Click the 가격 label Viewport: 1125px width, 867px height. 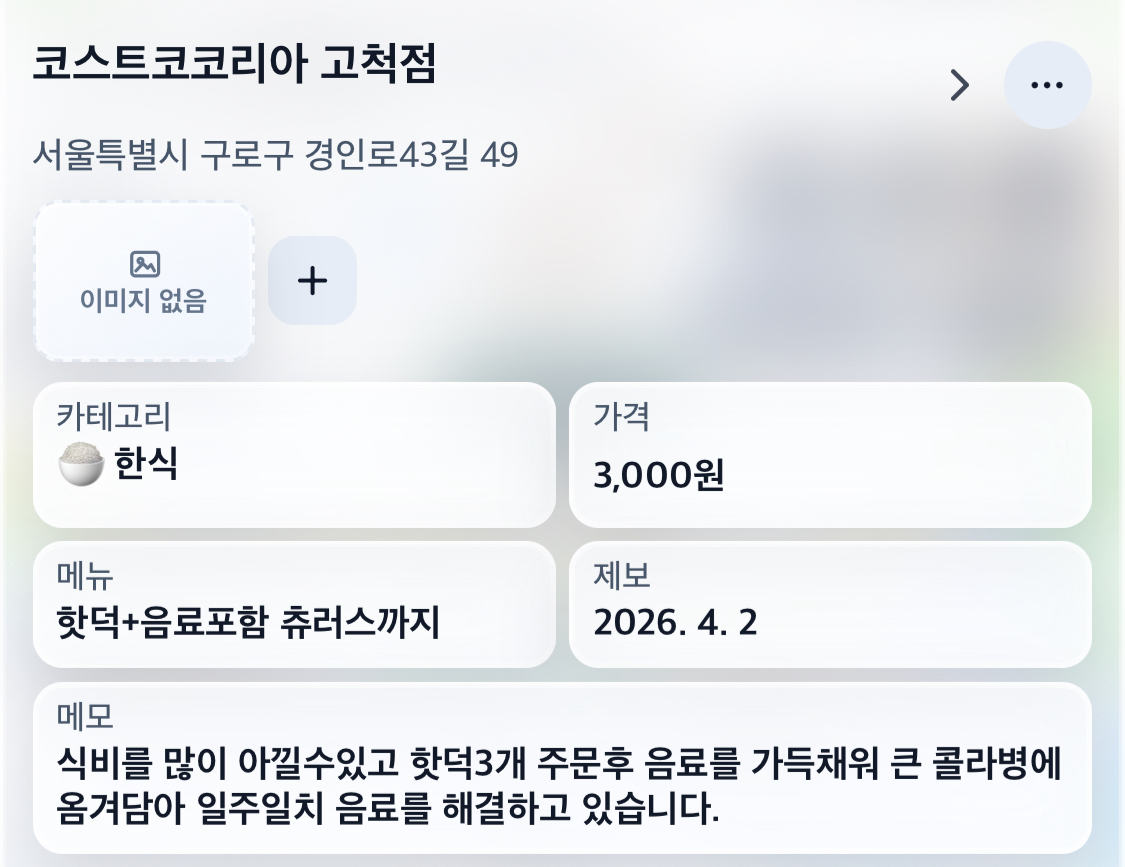(621, 415)
